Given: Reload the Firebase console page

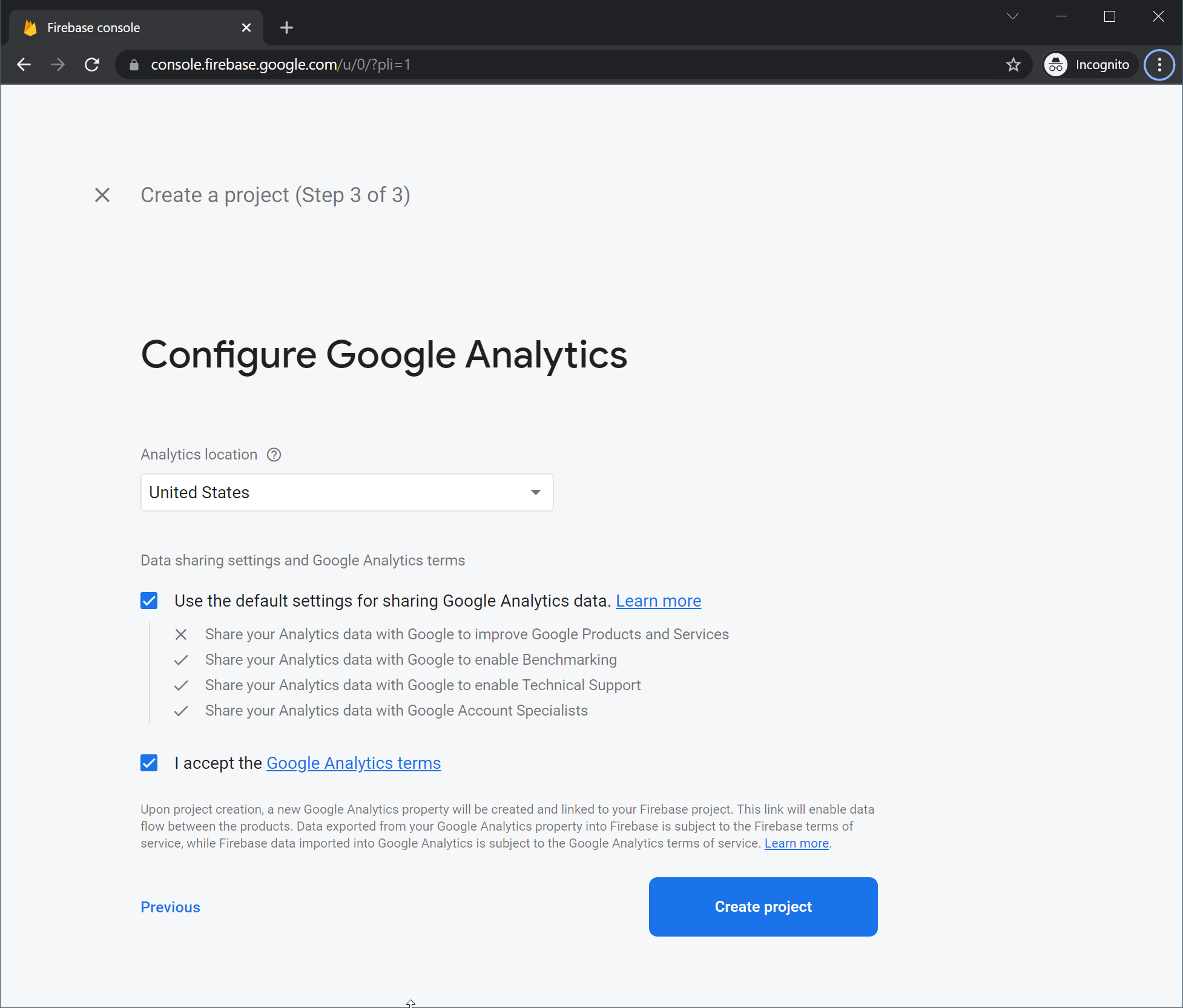Looking at the screenshot, I should 92,65.
